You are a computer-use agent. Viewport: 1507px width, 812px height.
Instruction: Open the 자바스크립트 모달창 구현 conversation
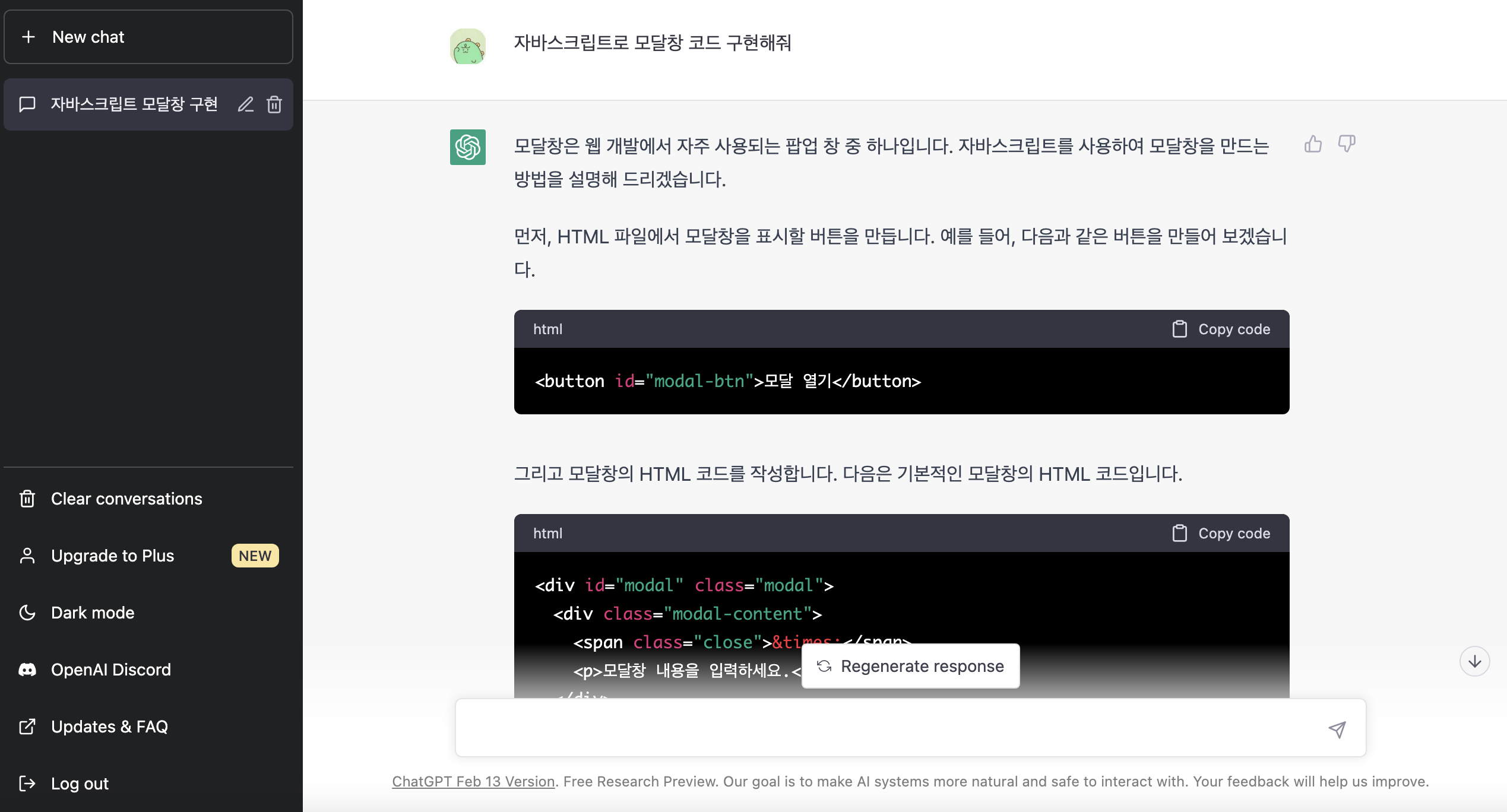[134, 104]
